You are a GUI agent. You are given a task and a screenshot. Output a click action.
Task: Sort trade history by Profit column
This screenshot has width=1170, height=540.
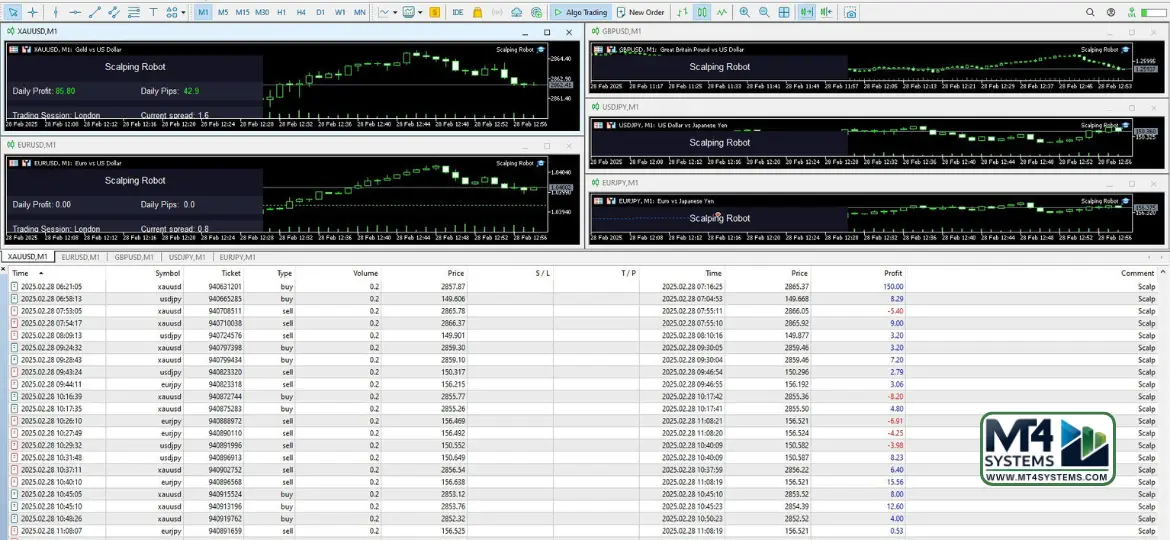point(892,273)
